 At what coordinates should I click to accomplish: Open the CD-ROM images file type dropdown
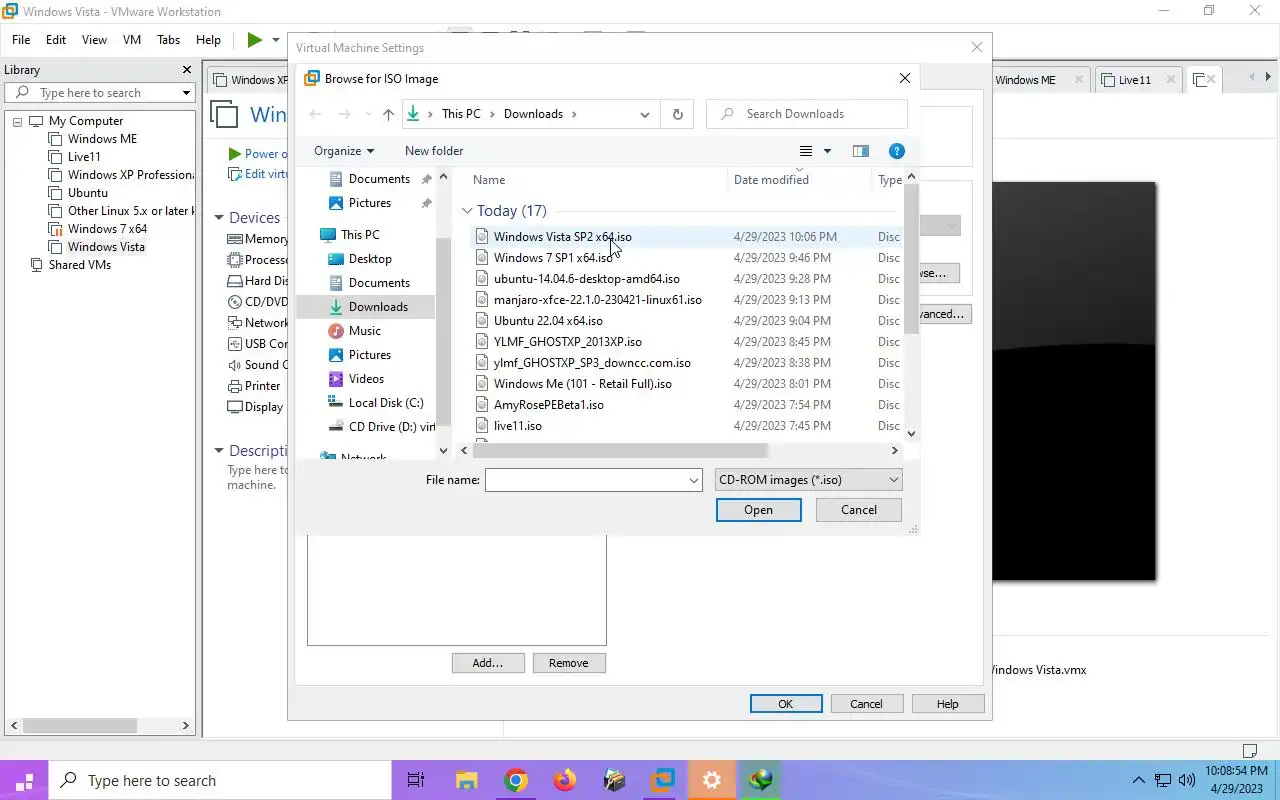tap(809, 480)
